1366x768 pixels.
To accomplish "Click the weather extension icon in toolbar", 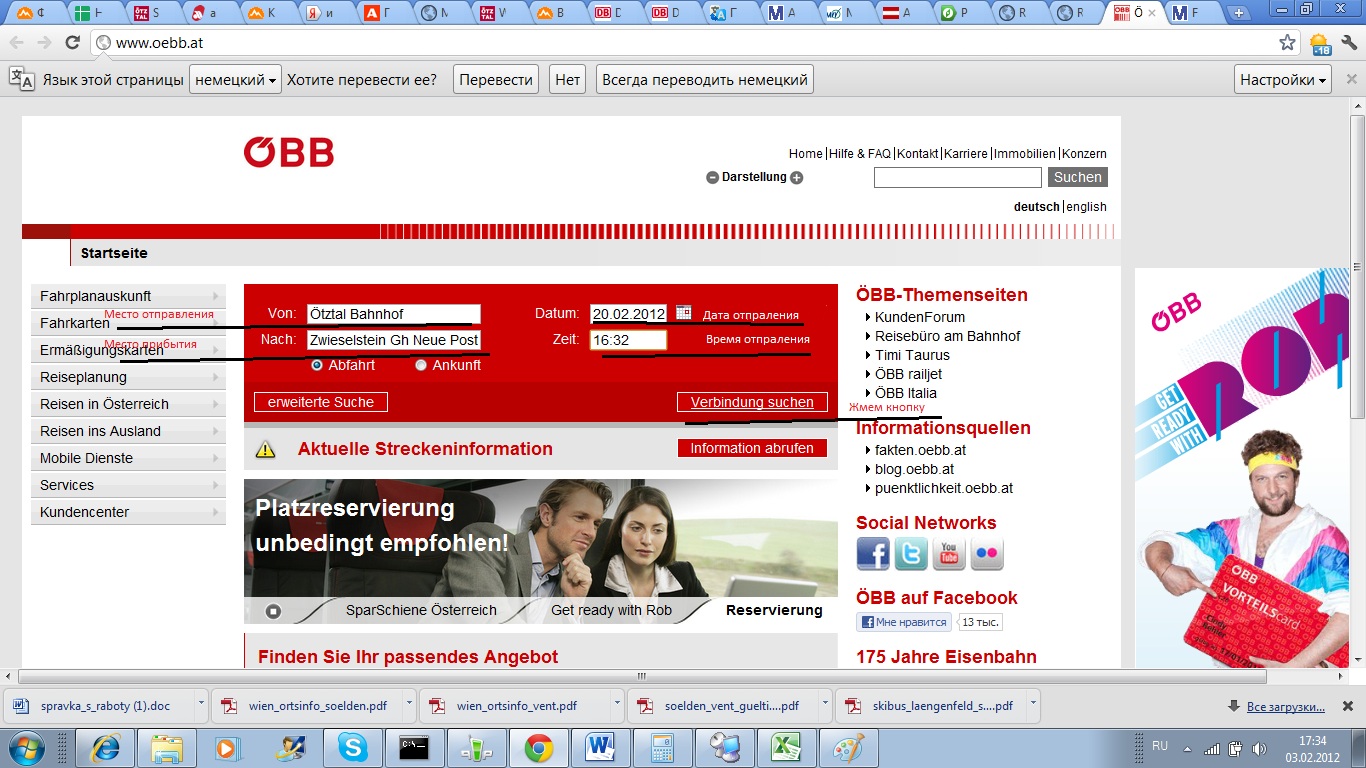I will point(1320,43).
